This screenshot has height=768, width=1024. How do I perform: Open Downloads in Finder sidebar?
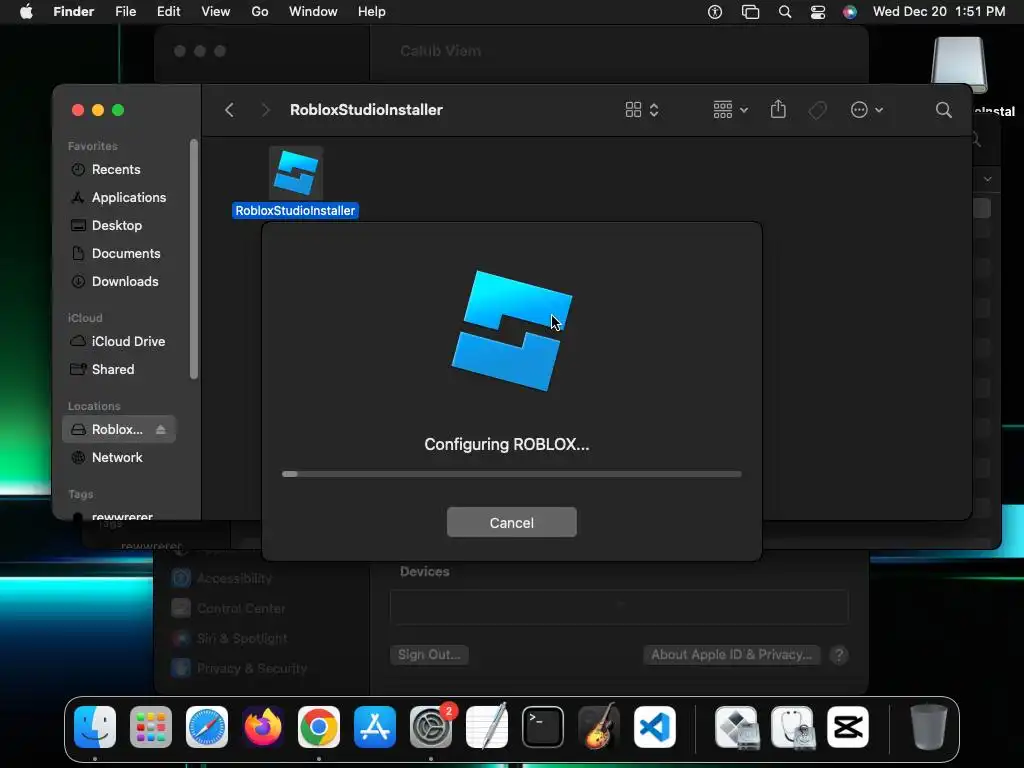115,281
